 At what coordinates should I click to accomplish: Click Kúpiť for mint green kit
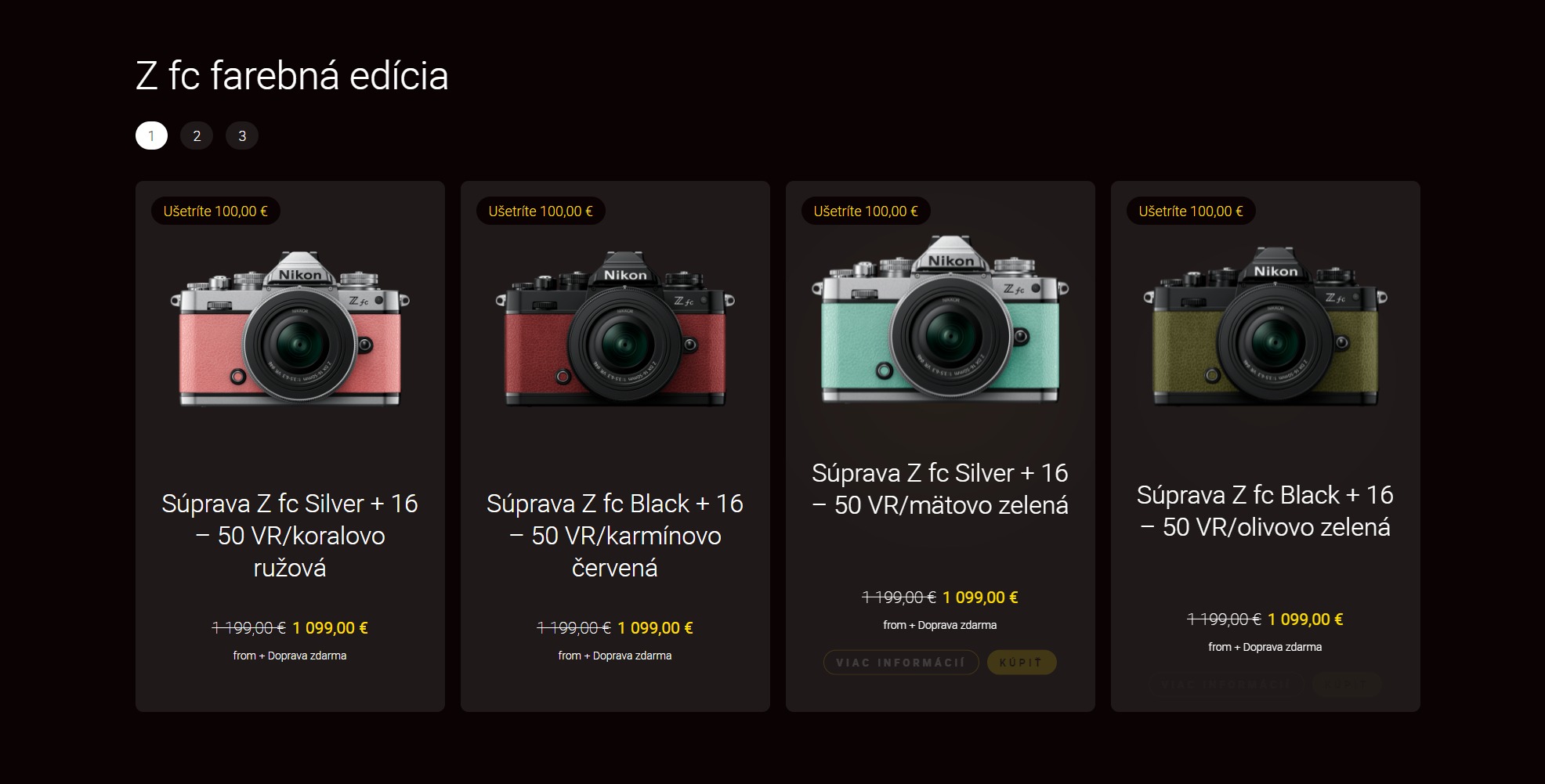click(1022, 663)
